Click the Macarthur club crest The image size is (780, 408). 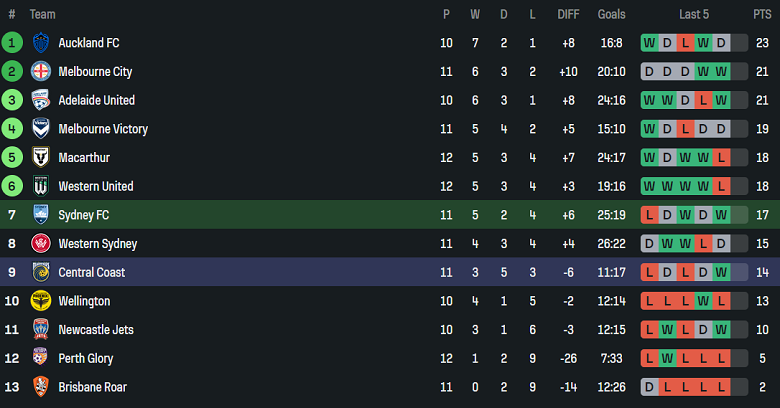pyautogui.click(x=41, y=158)
